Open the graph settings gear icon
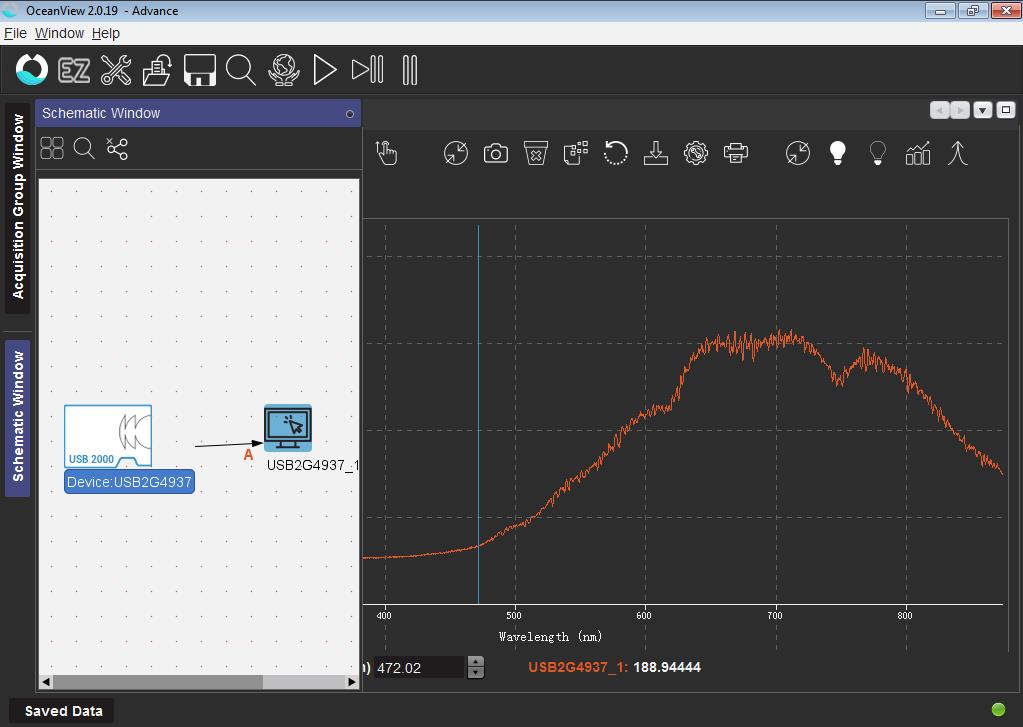This screenshot has height=727, width=1023. (x=696, y=153)
